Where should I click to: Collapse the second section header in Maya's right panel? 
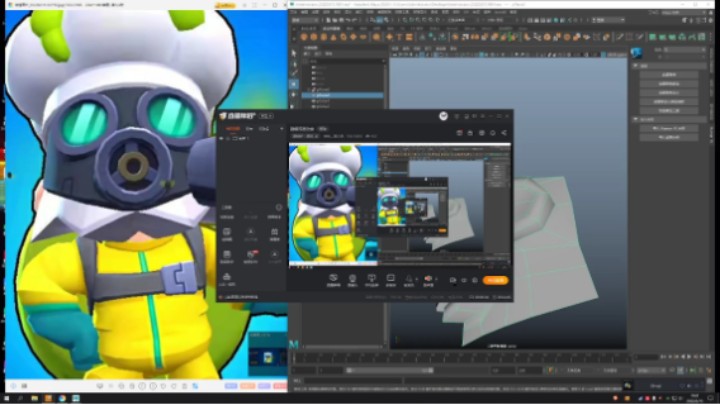point(670,119)
